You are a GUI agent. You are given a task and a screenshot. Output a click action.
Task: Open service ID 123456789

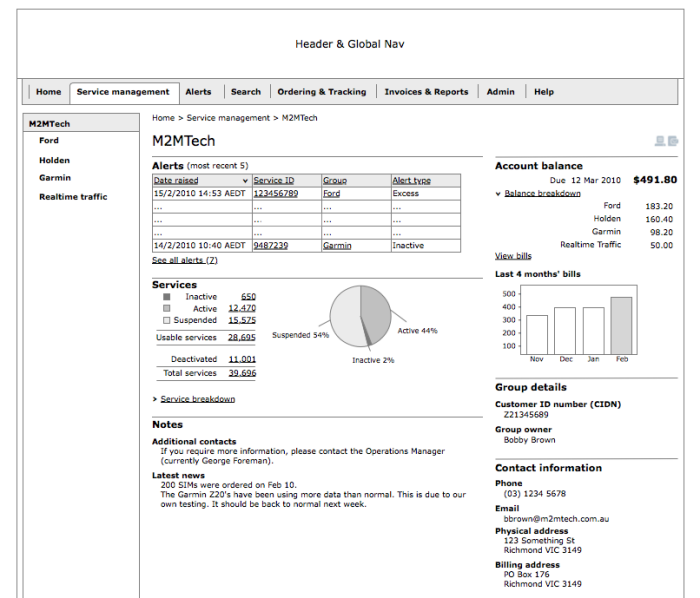click(x=275, y=193)
